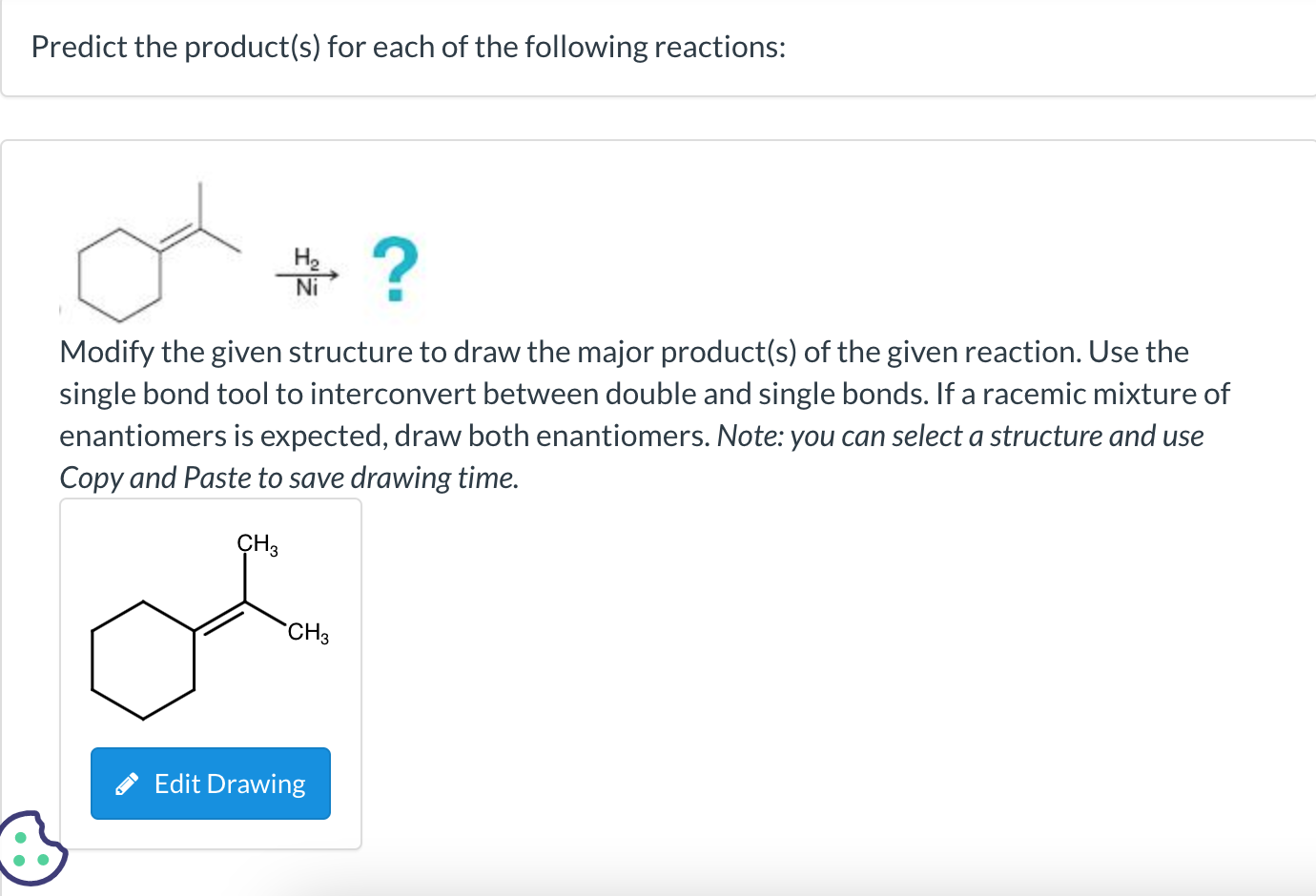Click the pencil icon in Edit Drawing

127,784
